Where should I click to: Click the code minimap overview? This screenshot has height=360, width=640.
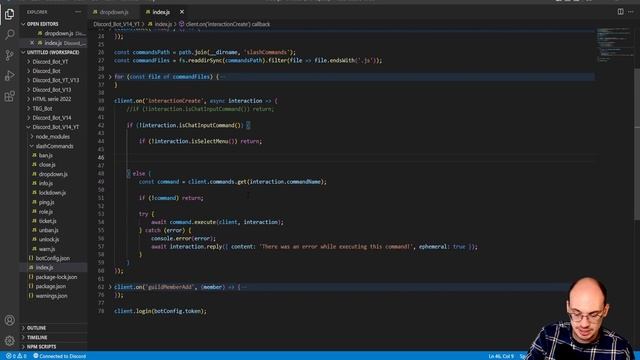click(614, 45)
